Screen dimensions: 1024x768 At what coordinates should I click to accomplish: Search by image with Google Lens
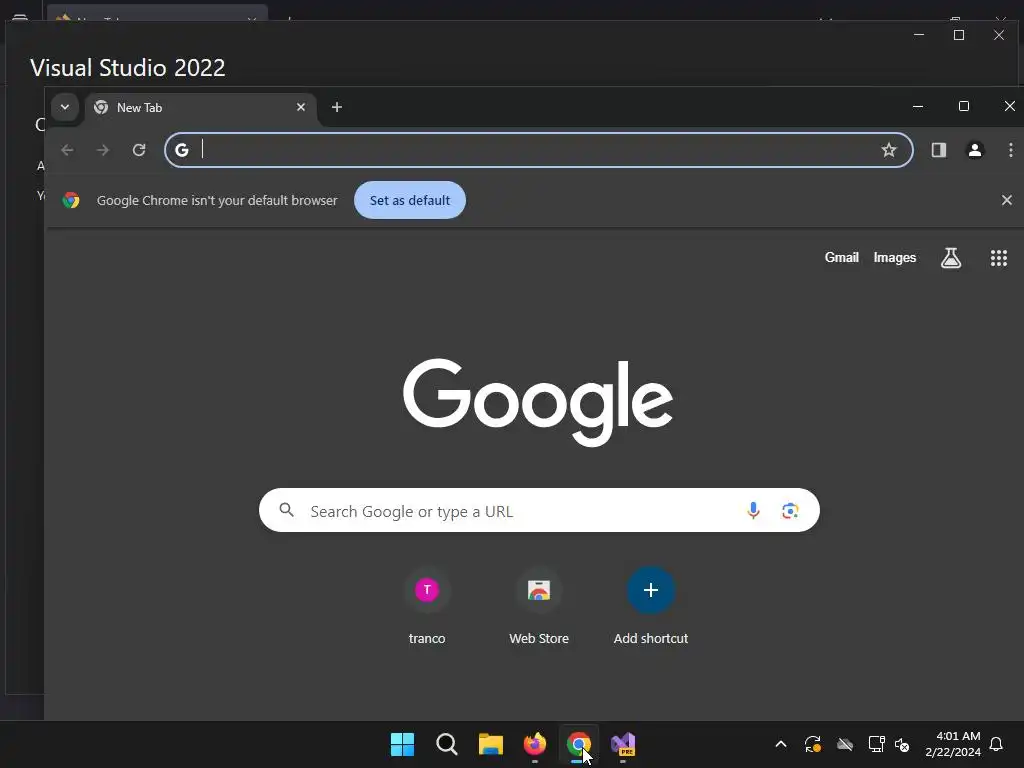[790, 510]
